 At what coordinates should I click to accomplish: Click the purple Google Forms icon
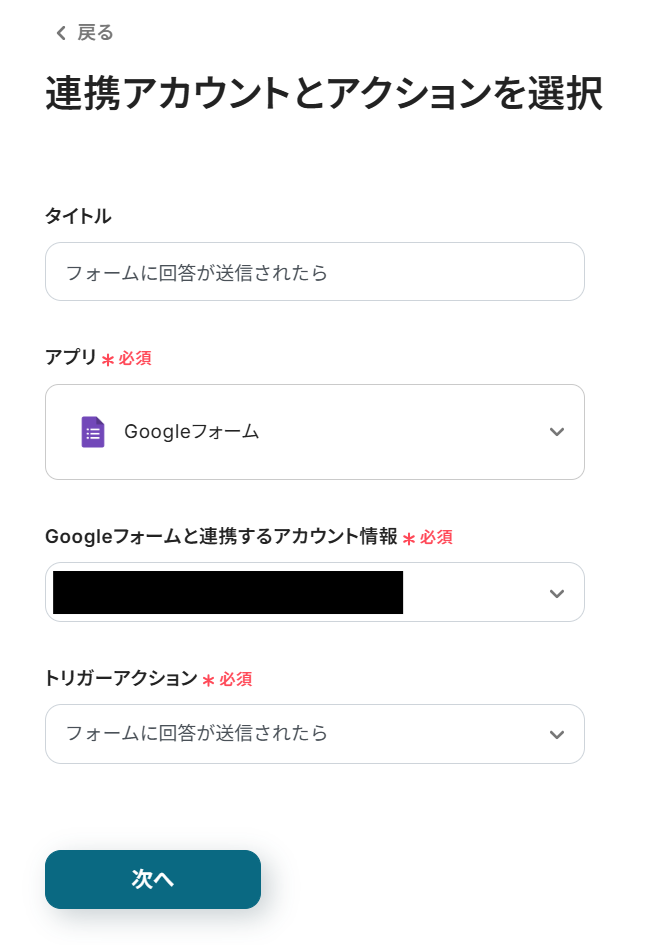[93, 432]
